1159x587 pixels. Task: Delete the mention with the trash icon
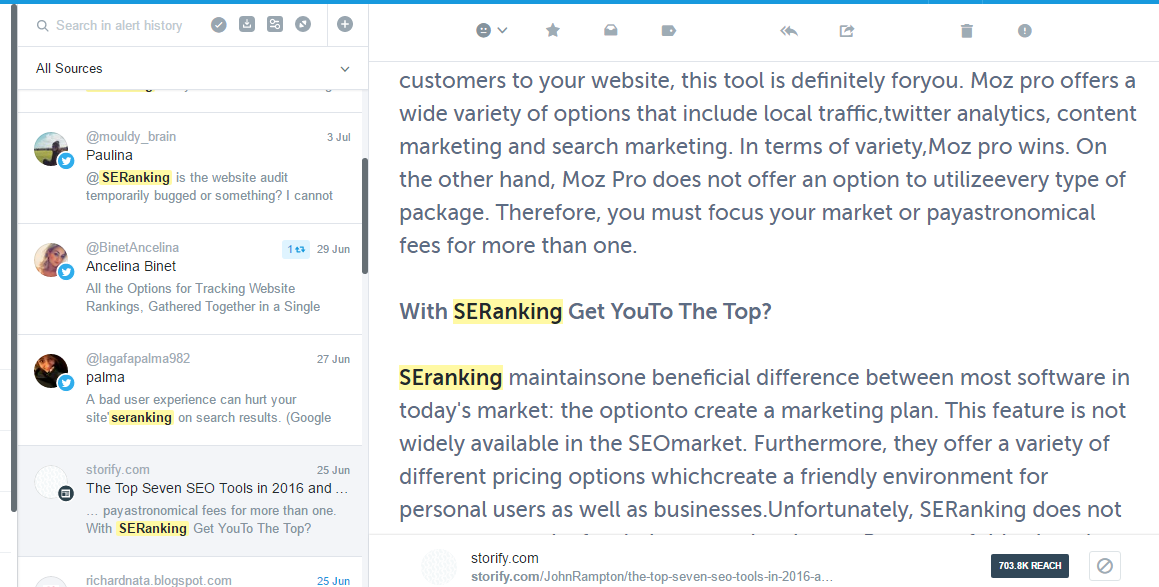click(966, 31)
